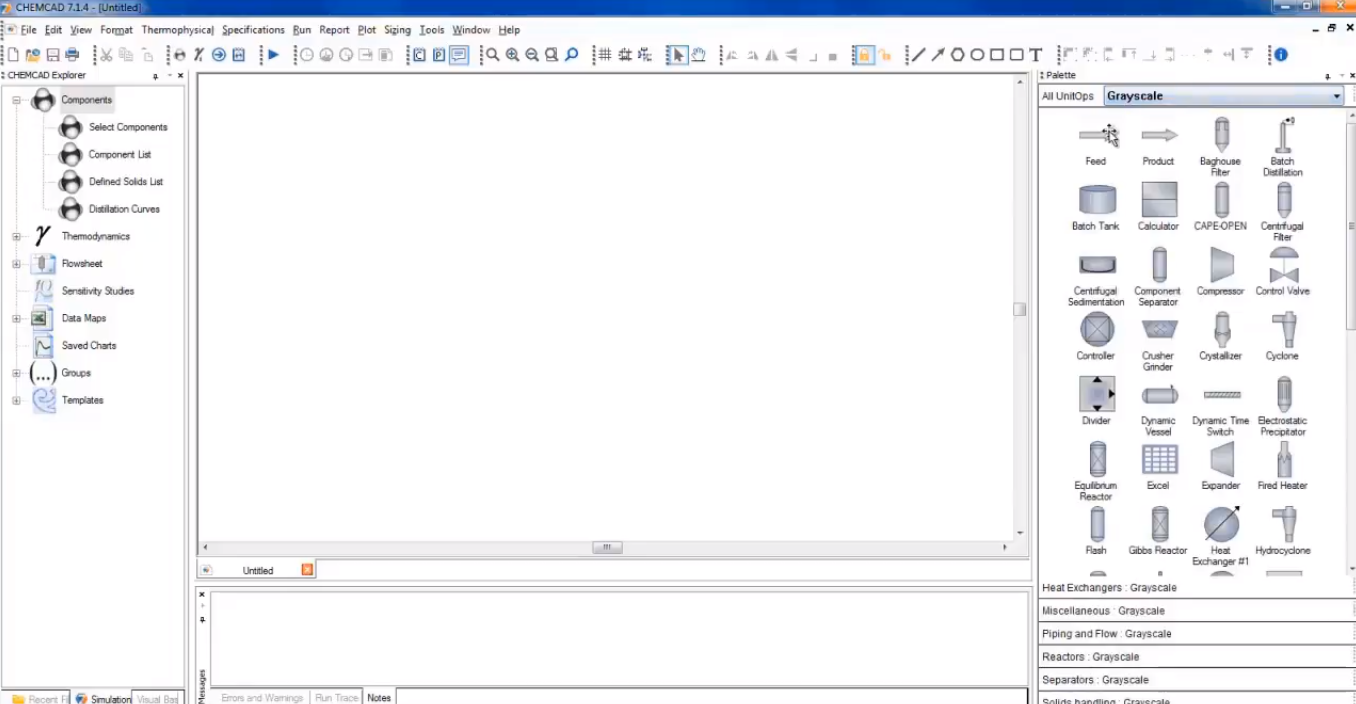Click the Open file toolbar icon

point(33,55)
